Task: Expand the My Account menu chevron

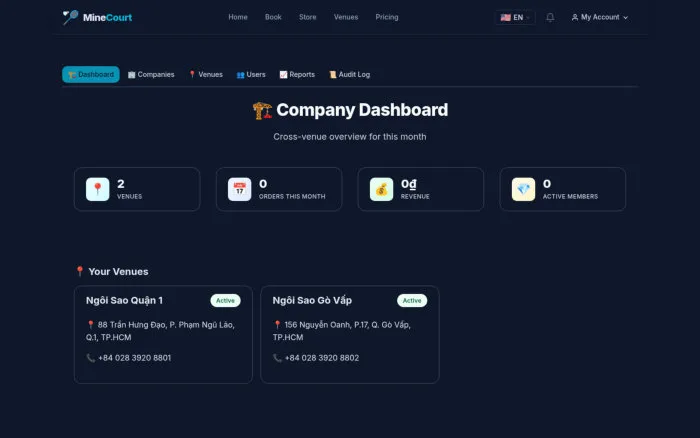Action: (x=625, y=18)
